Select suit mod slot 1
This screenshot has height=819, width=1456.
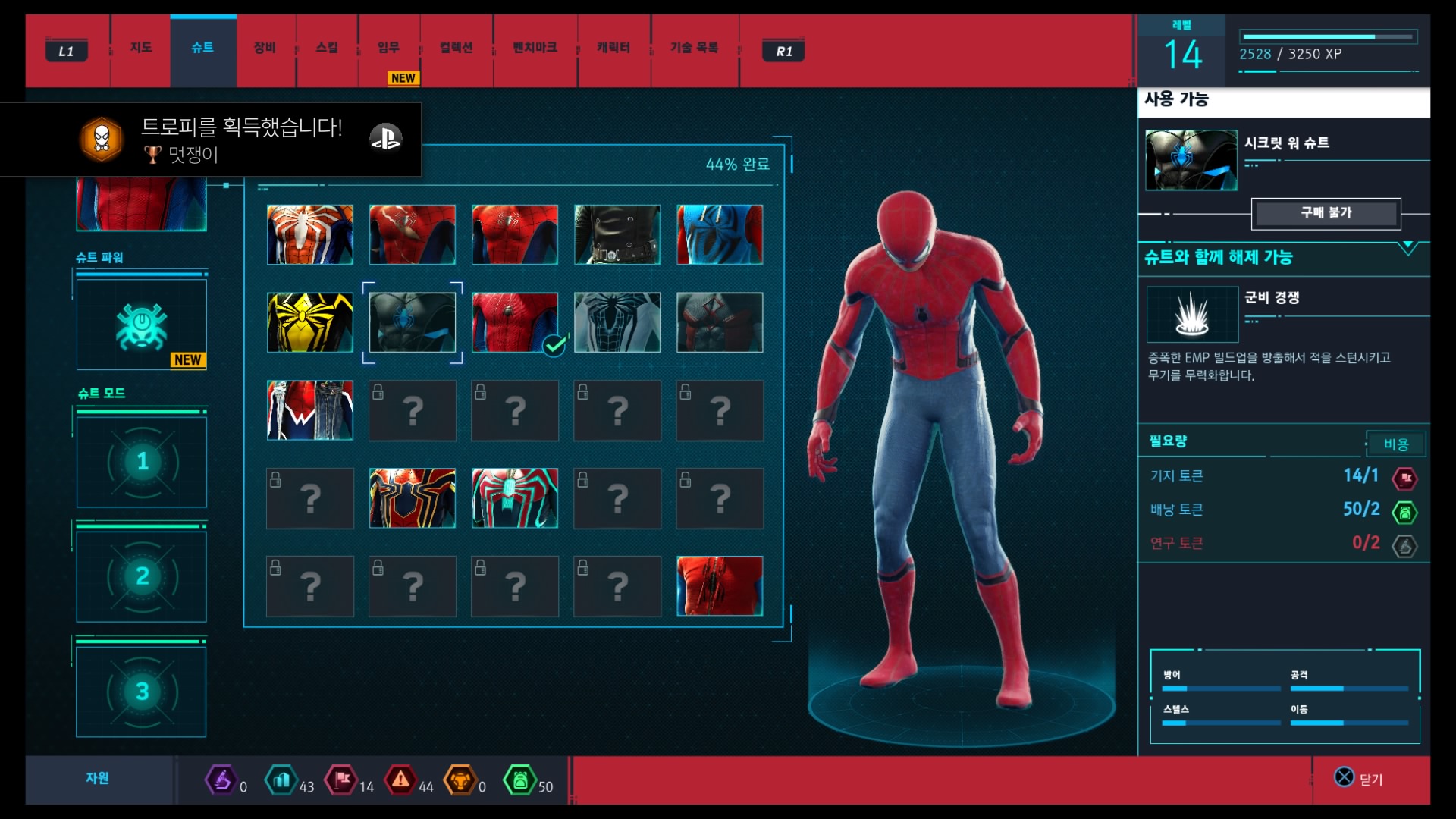pos(142,462)
